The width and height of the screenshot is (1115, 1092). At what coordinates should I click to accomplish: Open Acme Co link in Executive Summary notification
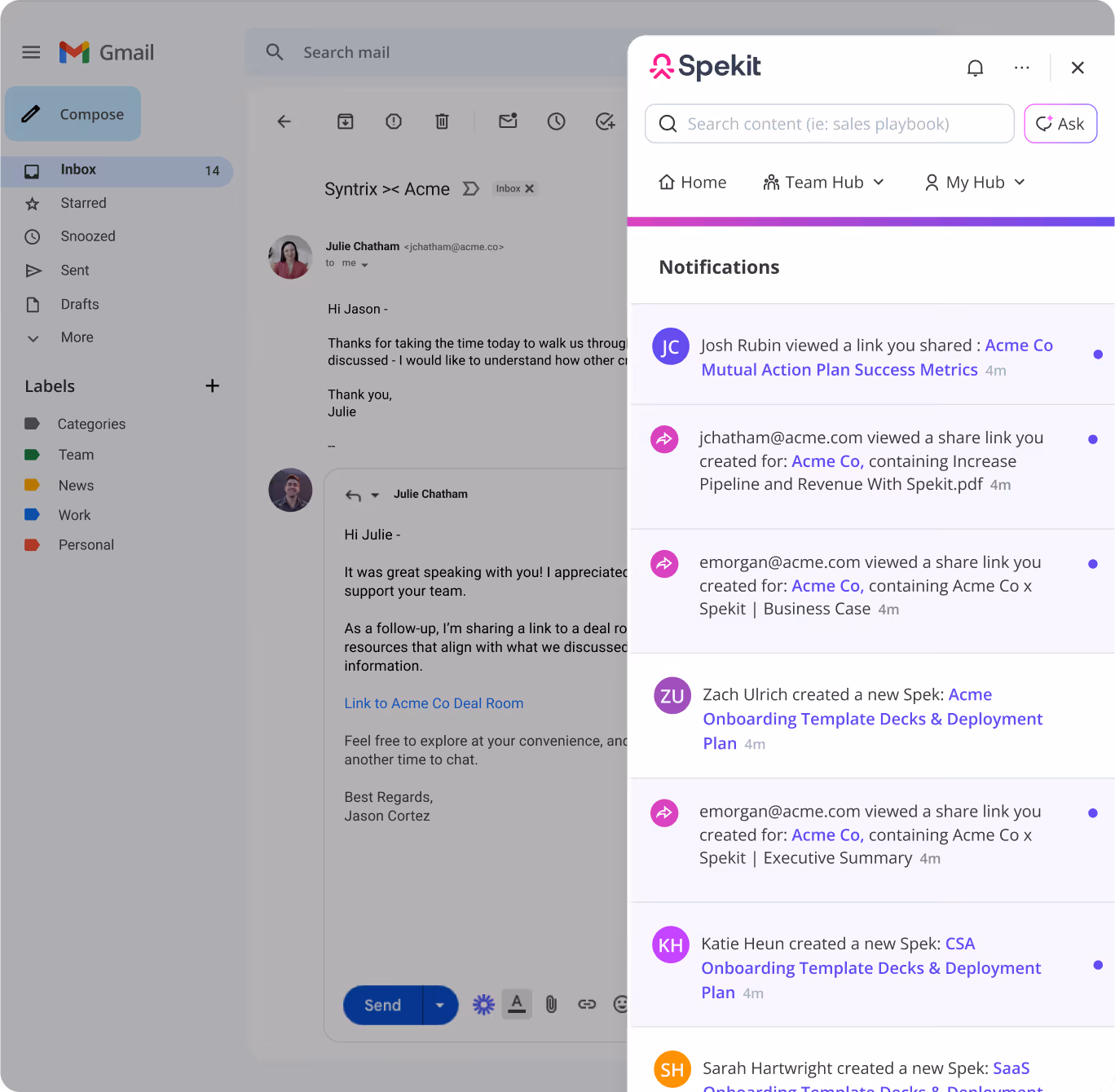pos(827,835)
